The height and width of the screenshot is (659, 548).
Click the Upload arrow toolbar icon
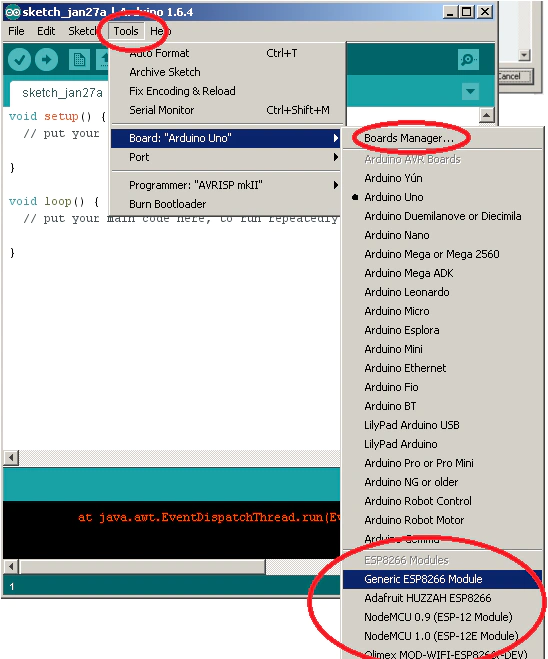coord(46,60)
